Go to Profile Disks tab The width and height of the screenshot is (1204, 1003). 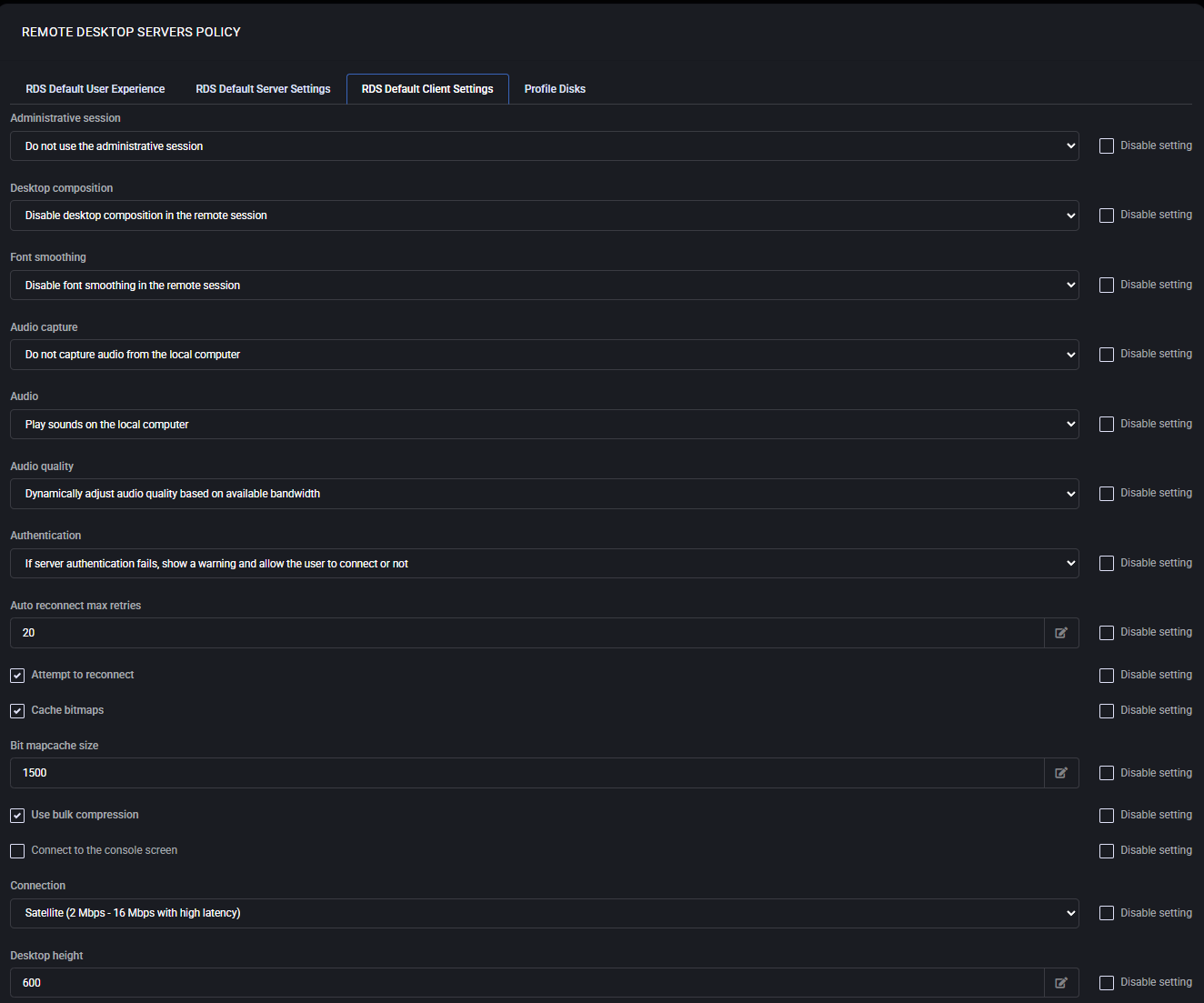(555, 89)
